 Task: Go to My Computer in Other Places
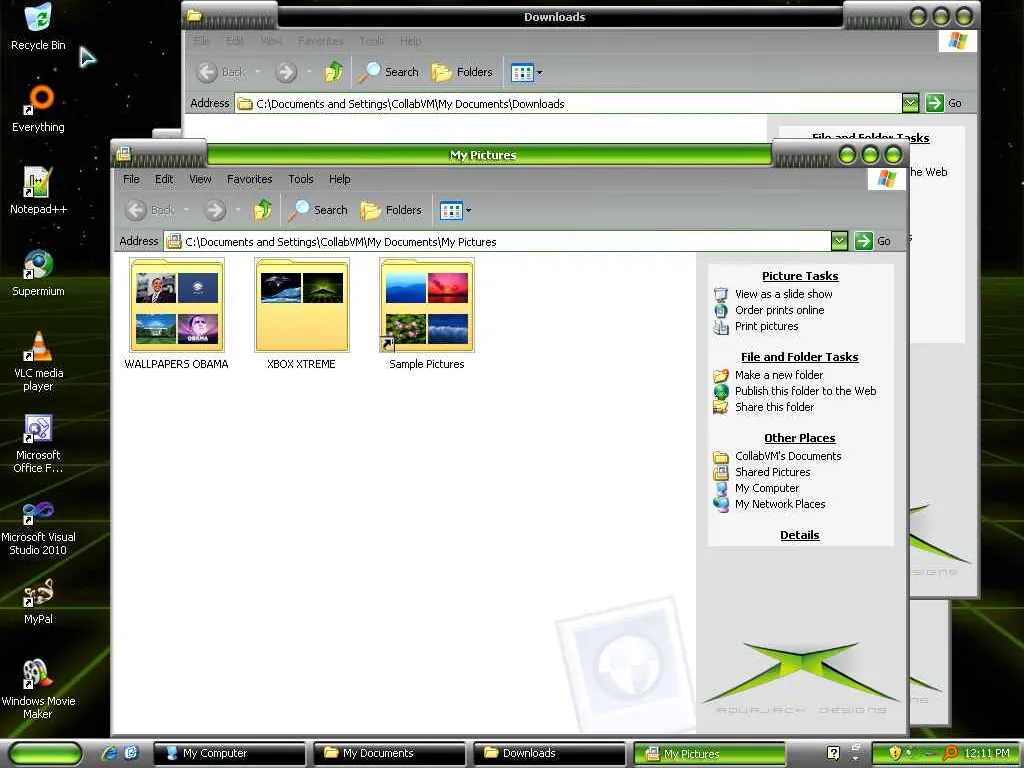point(767,488)
